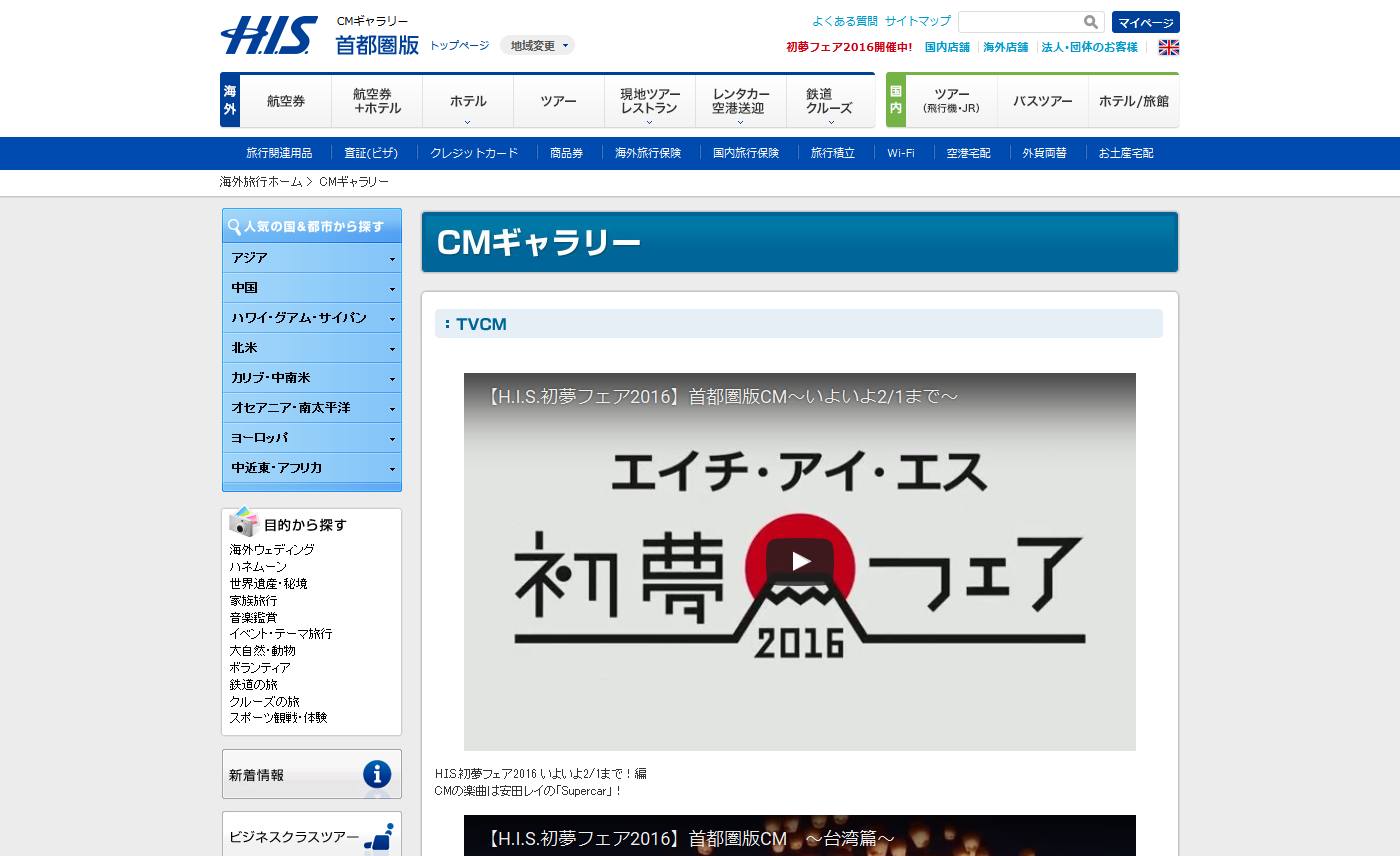The height and width of the screenshot is (856, 1400).
Task: Select 国内旅行保険 menu item
Action: 746,153
